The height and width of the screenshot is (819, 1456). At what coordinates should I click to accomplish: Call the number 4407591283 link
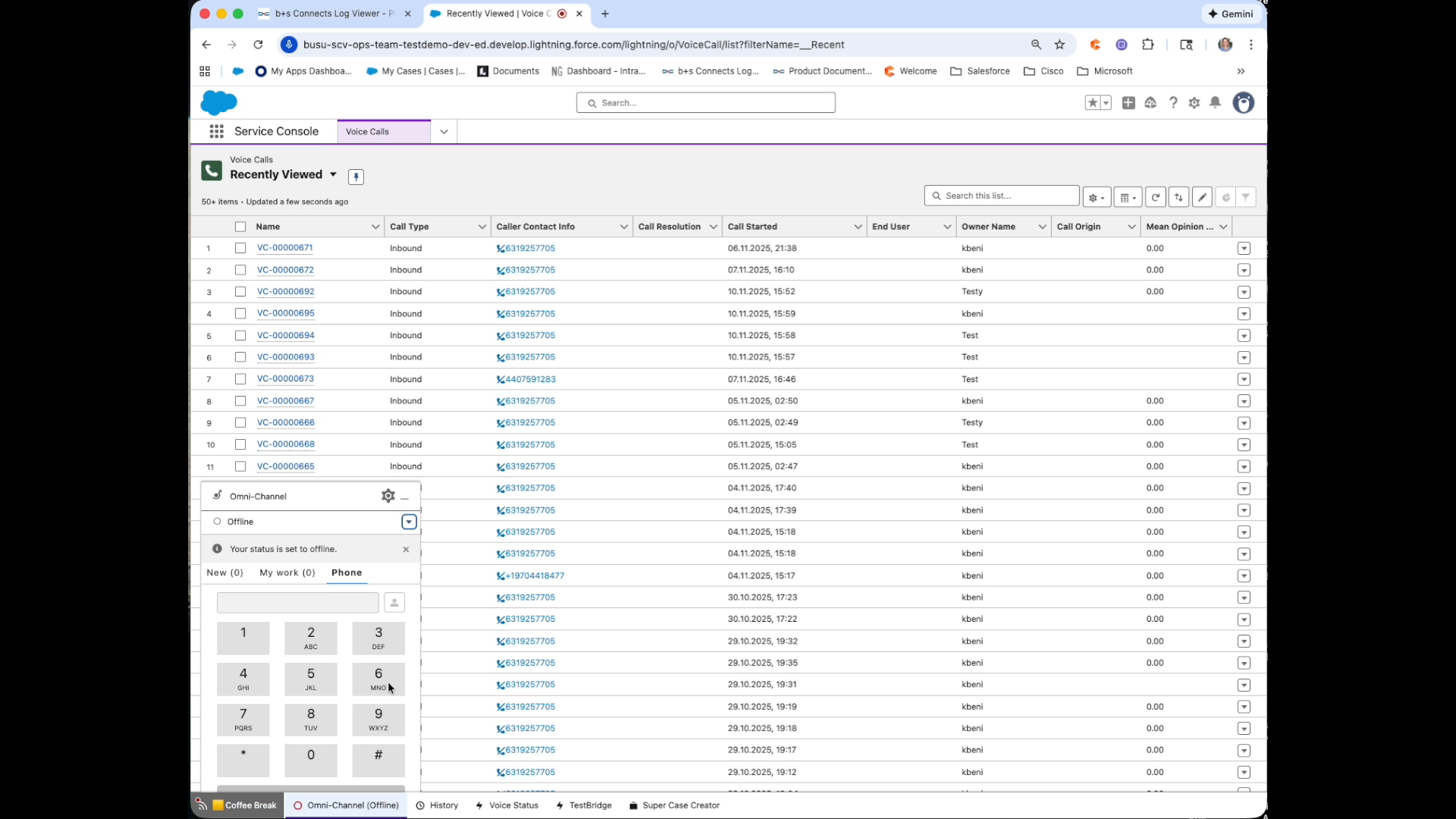click(x=531, y=378)
